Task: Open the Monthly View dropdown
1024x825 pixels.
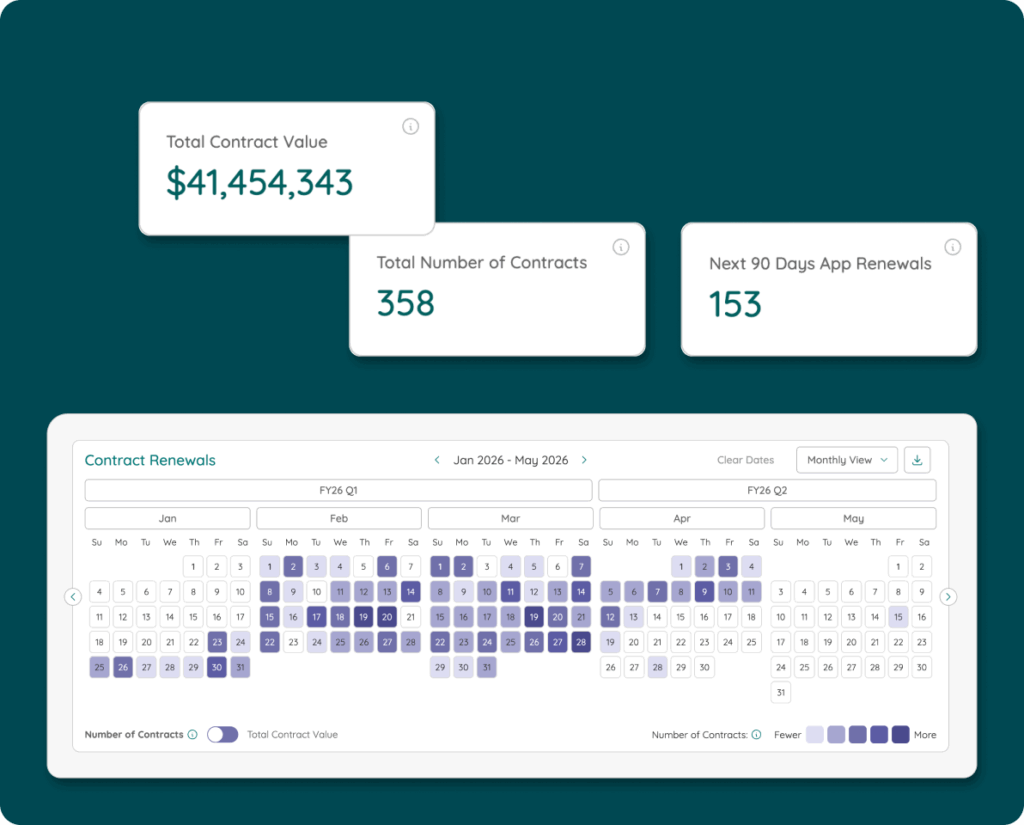Action: pyautogui.click(x=846, y=460)
